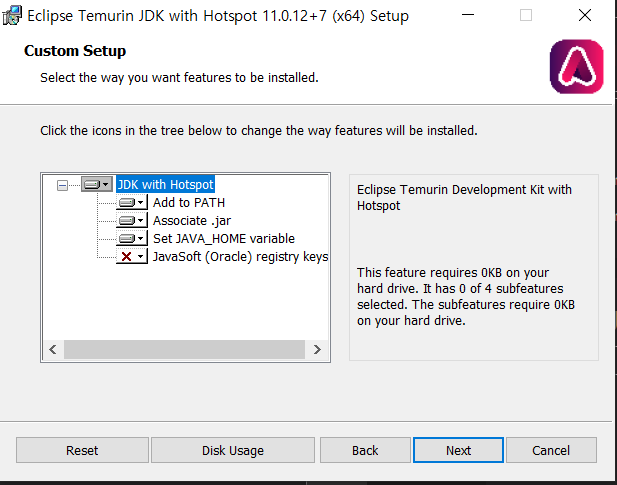The image size is (617, 485).
Task: Click the horizontal scrollbar thumb in tree
Action: coord(184,349)
